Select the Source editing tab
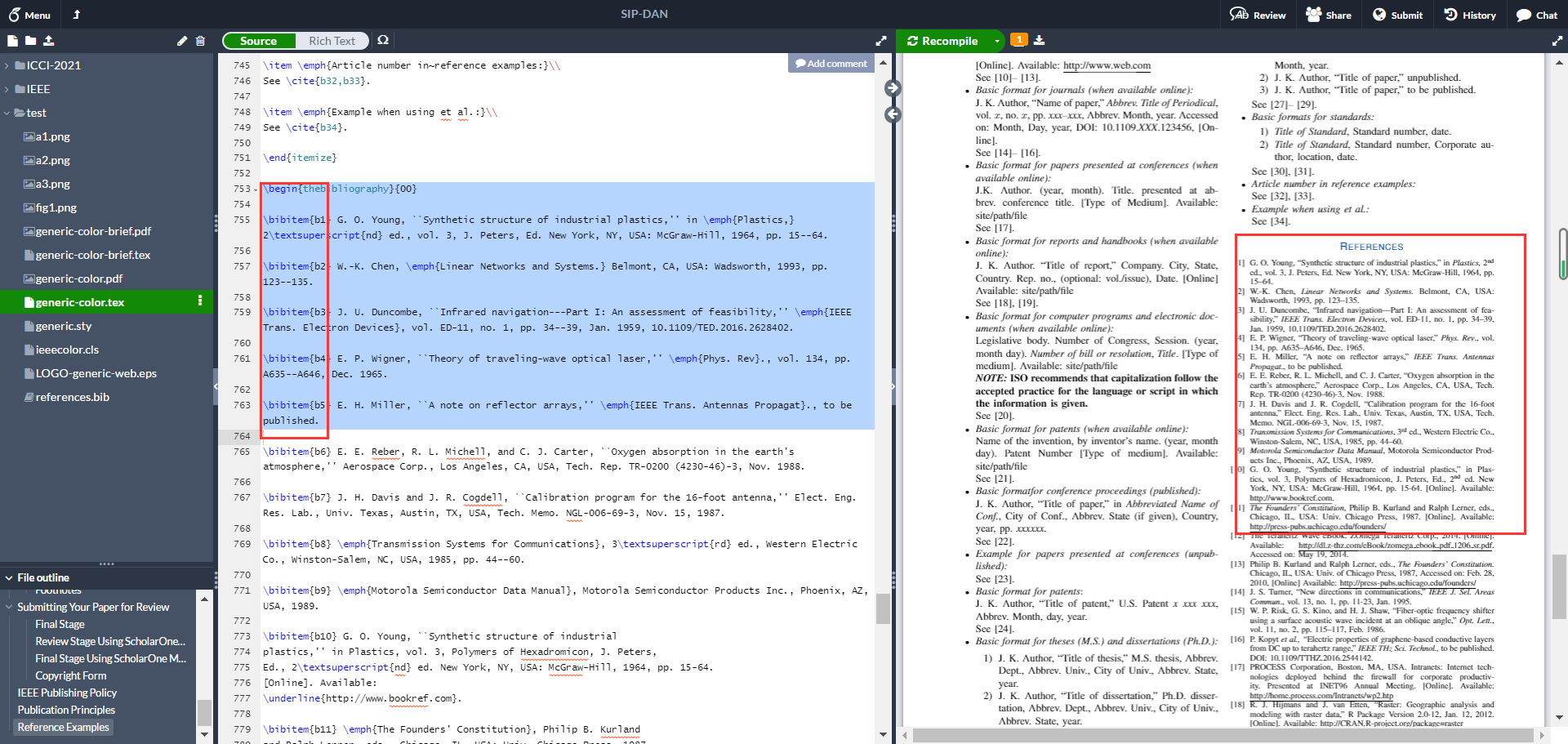This screenshot has height=744, width=1568. pyautogui.click(x=259, y=40)
